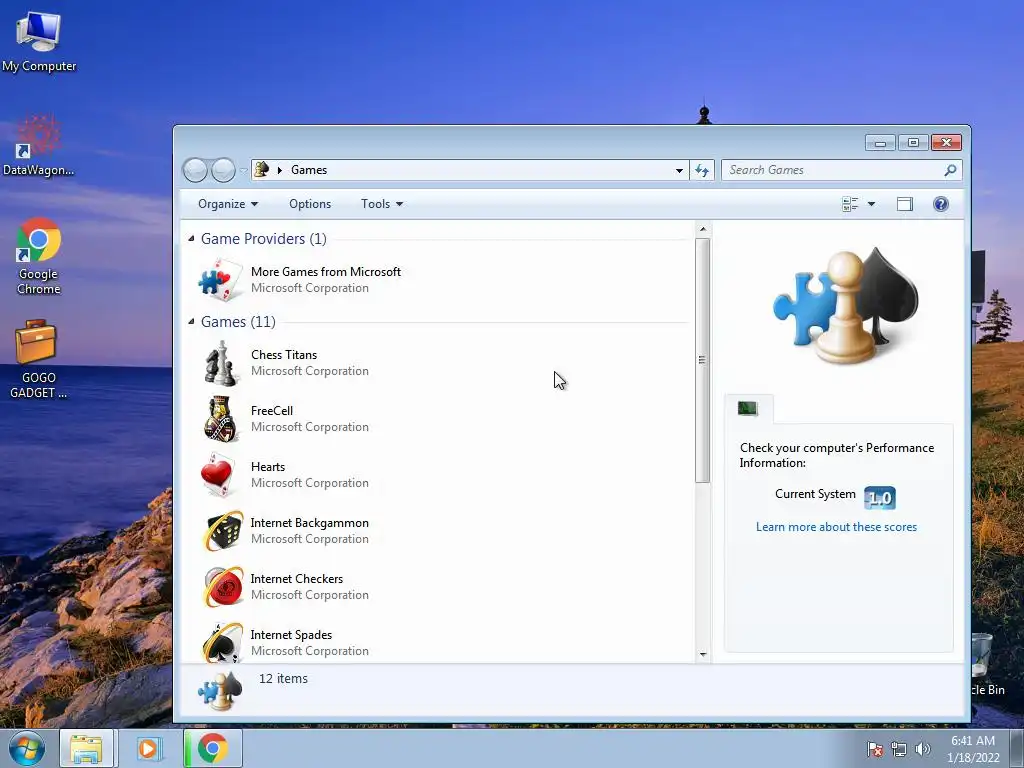Open the view options dropdown arrow
This screenshot has width=1024, height=768.
coord(871,204)
